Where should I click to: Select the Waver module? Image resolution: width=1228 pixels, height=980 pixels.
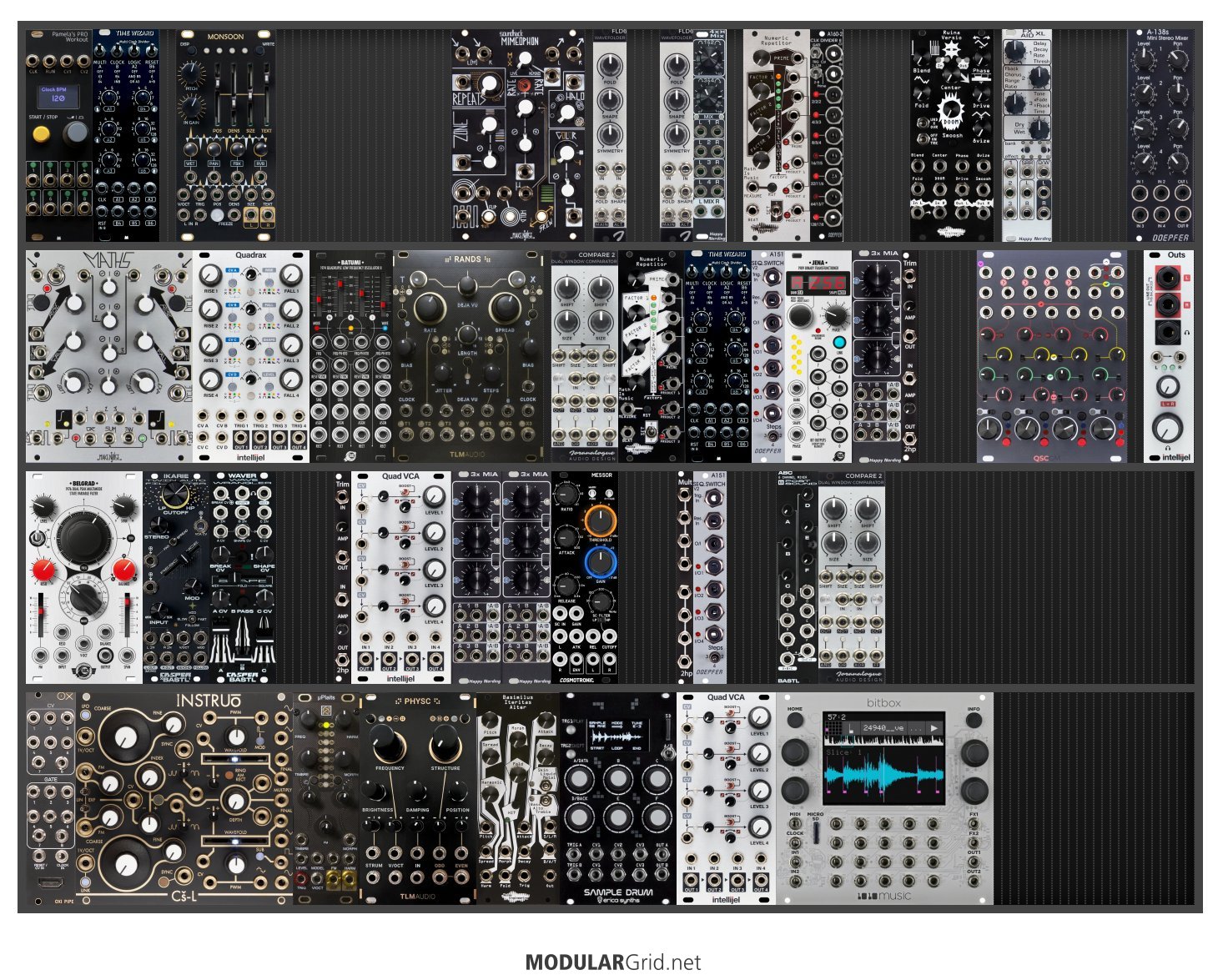pos(243,577)
